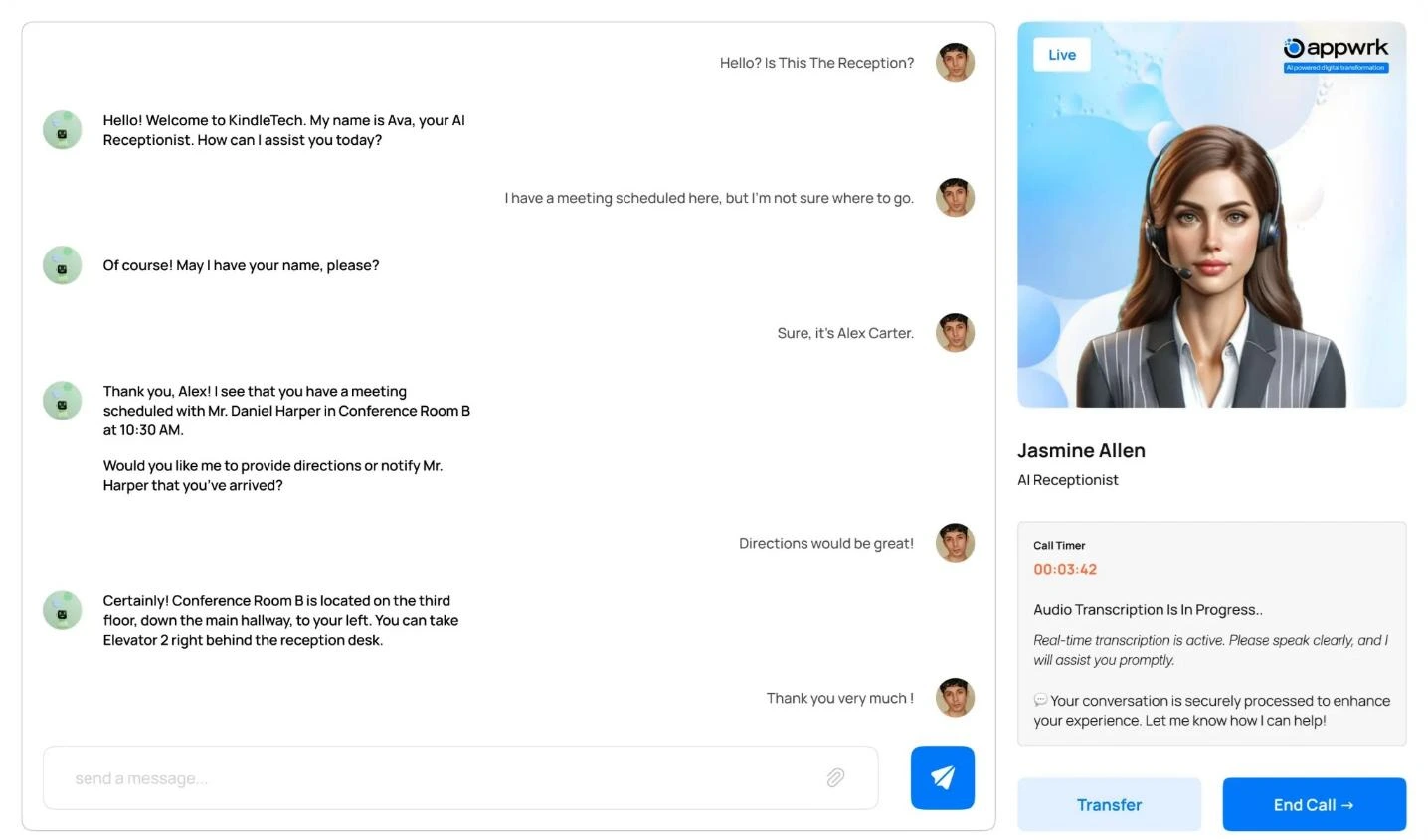
Task: Click the 00:03:42 call timer
Action: point(1065,569)
